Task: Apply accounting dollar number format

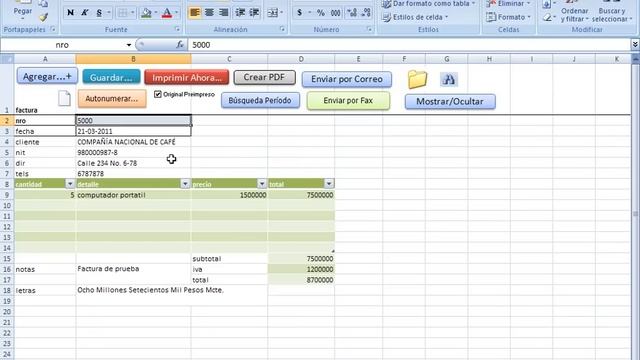Action: (x=300, y=13)
